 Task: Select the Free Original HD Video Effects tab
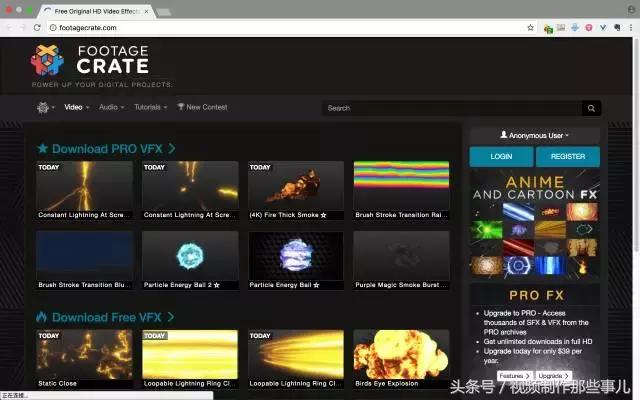95,9
